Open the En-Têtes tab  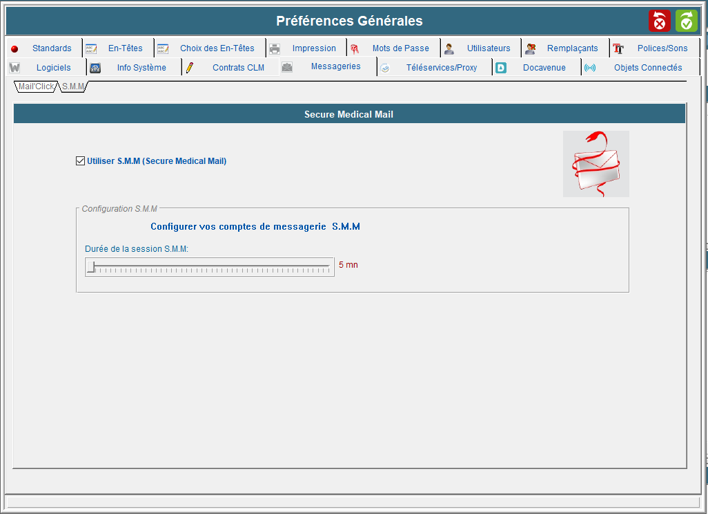coord(125,48)
